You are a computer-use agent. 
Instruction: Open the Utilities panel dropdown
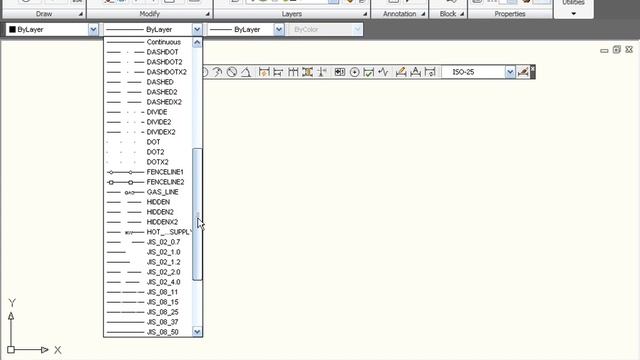[x=573, y=13]
